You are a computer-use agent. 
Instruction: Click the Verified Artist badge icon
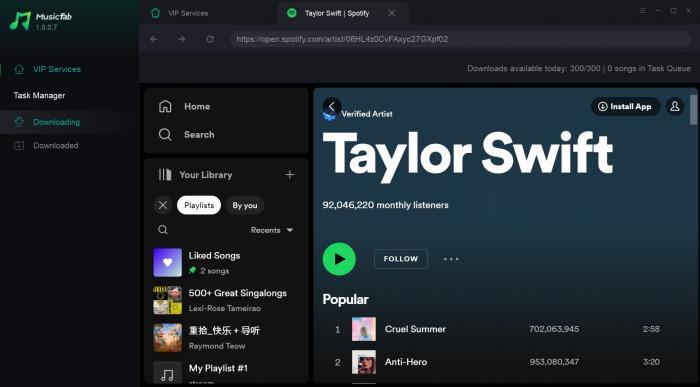coord(329,116)
